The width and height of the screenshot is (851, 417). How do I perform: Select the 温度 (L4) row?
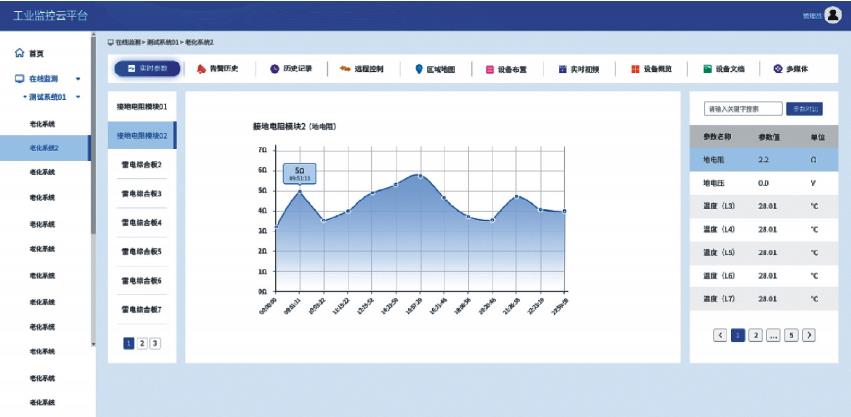tap(764, 230)
